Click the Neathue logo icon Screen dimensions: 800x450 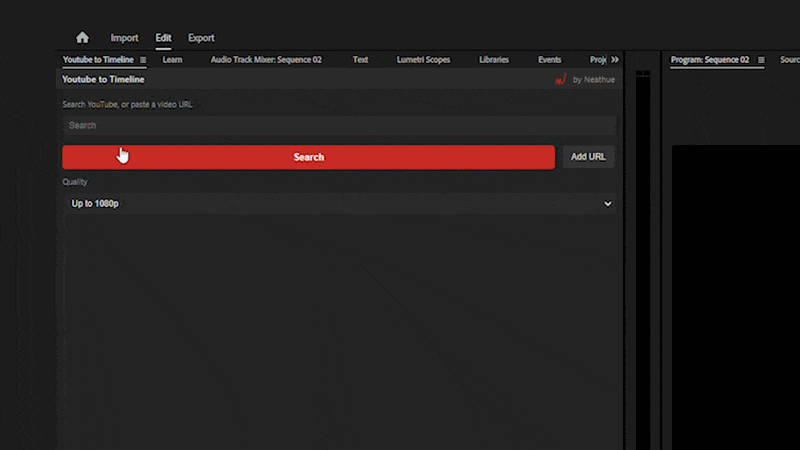click(x=561, y=80)
